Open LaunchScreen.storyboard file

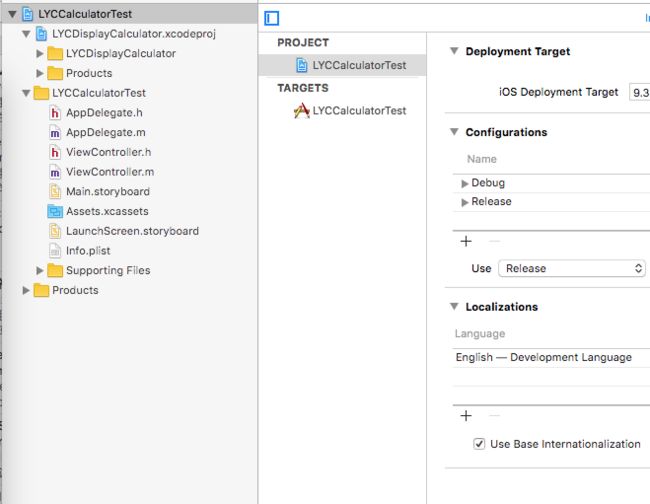pyautogui.click(x=132, y=231)
